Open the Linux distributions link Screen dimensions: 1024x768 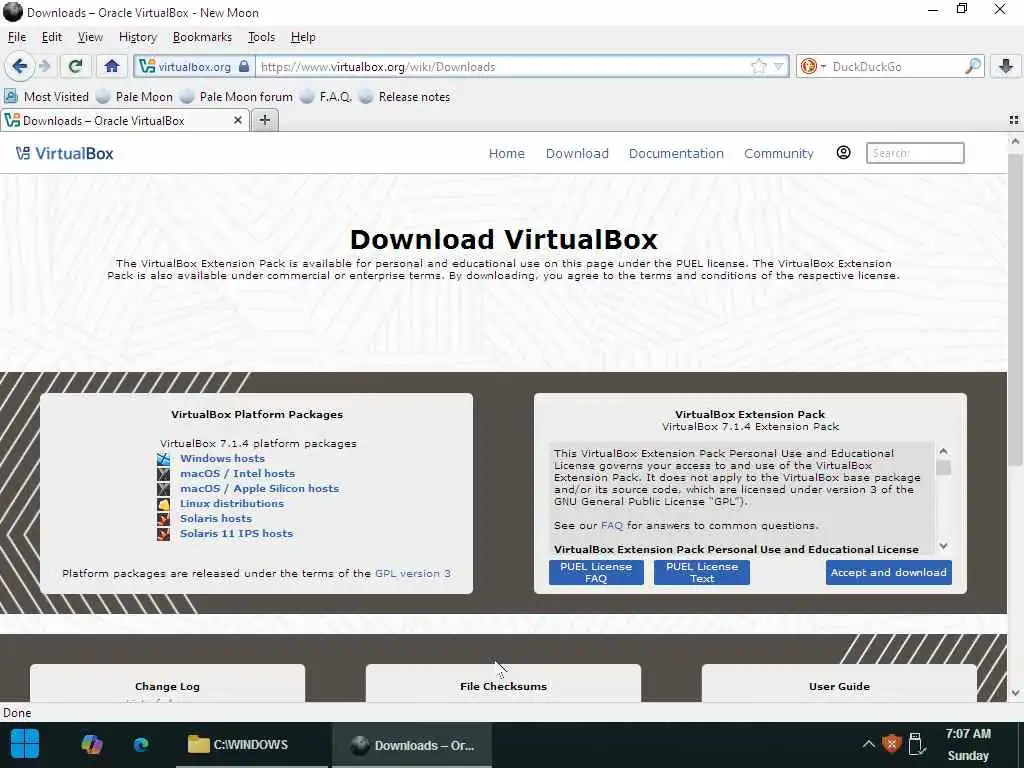pos(232,504)
